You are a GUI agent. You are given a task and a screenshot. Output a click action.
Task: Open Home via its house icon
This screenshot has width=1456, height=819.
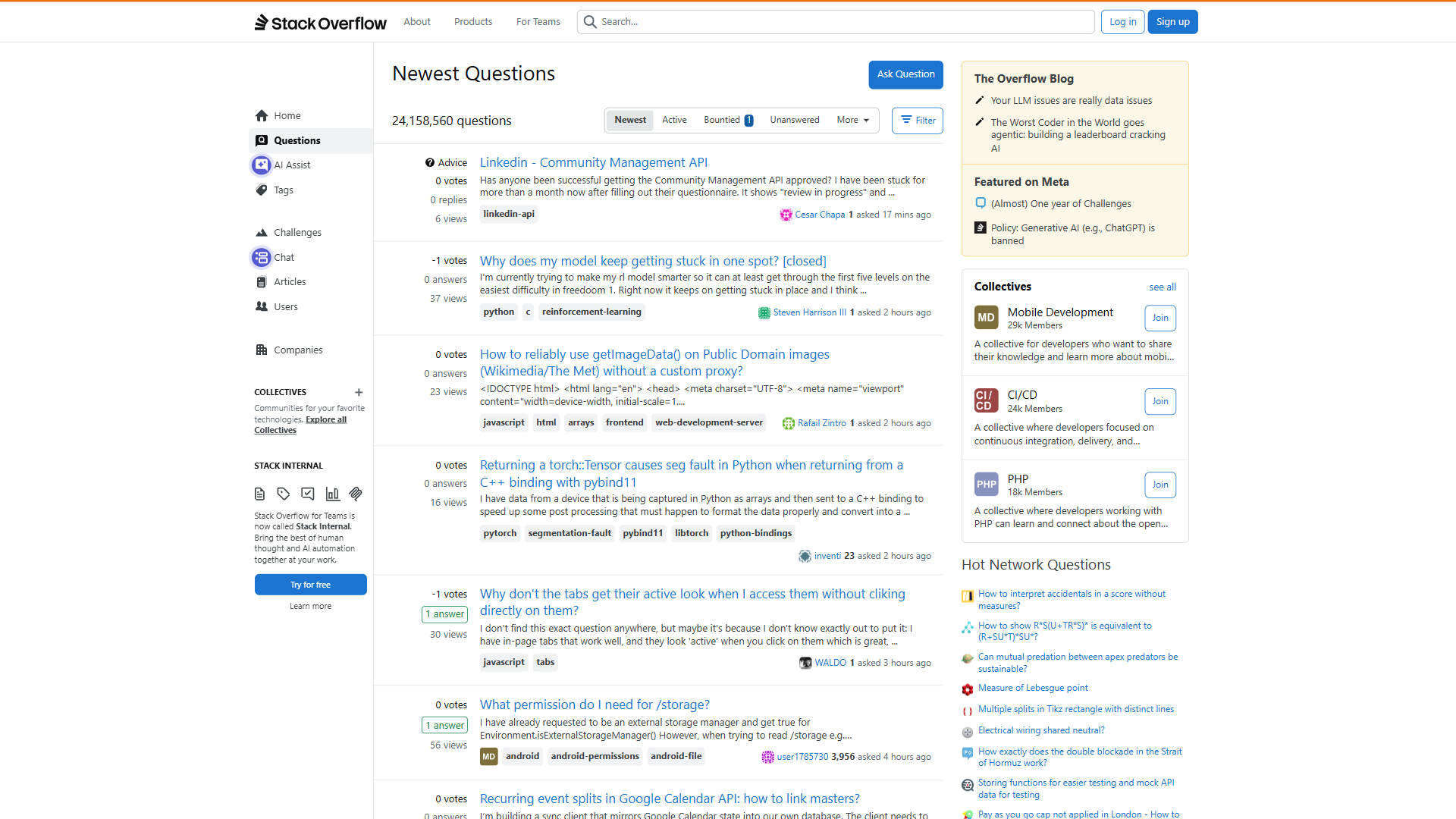click(x=262, y=115)
